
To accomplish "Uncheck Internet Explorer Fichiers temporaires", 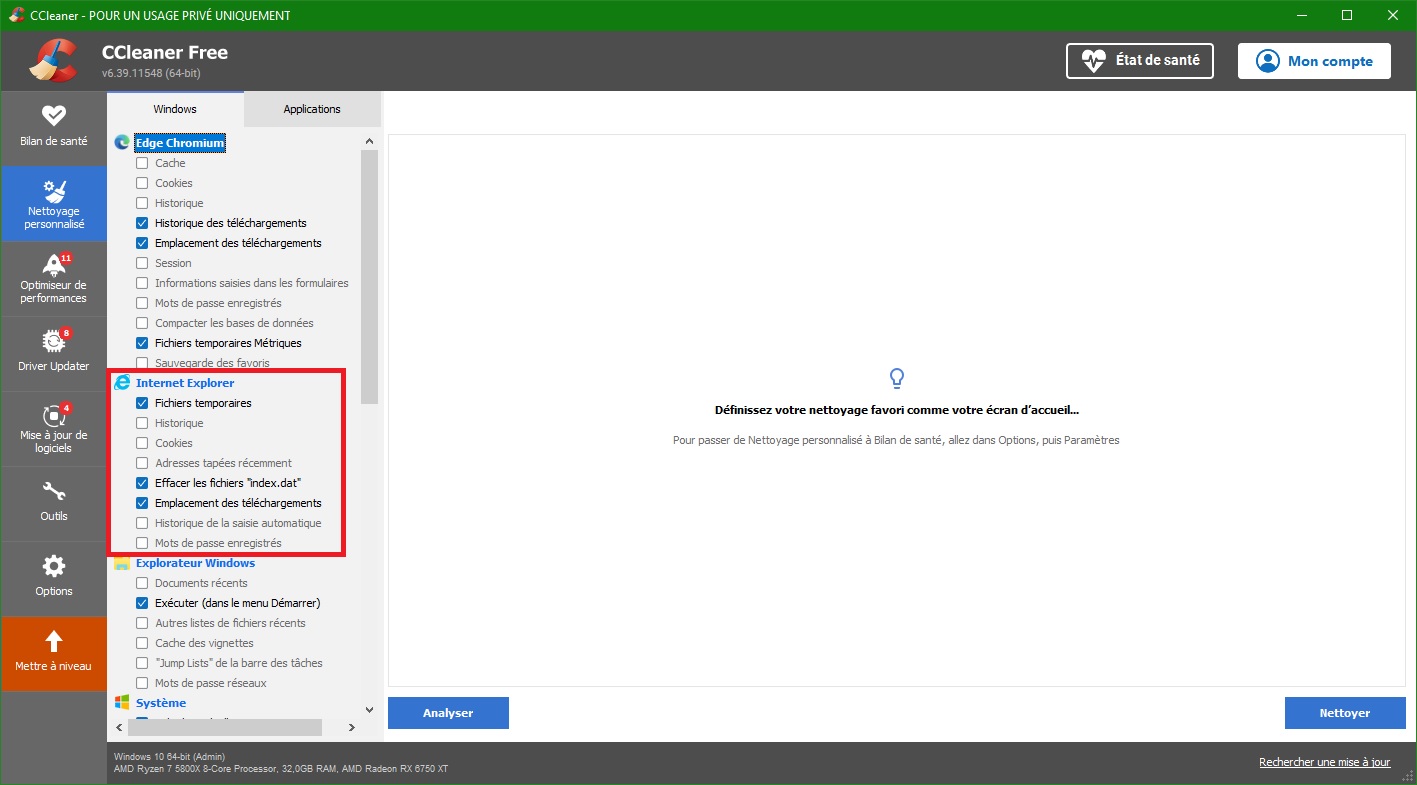I will (142, 403).
